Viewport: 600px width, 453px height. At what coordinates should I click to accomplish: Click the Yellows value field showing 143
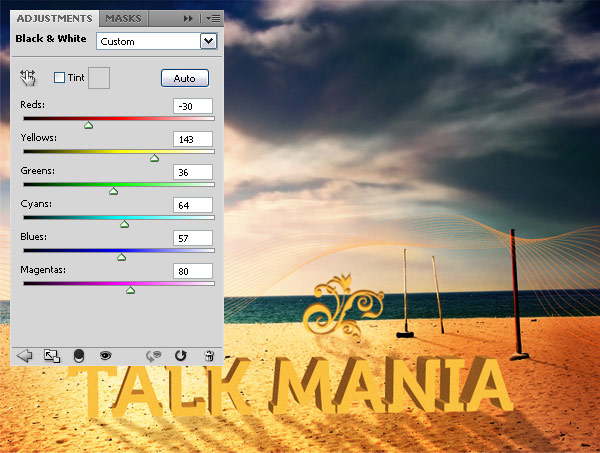[x=193, y=139]
